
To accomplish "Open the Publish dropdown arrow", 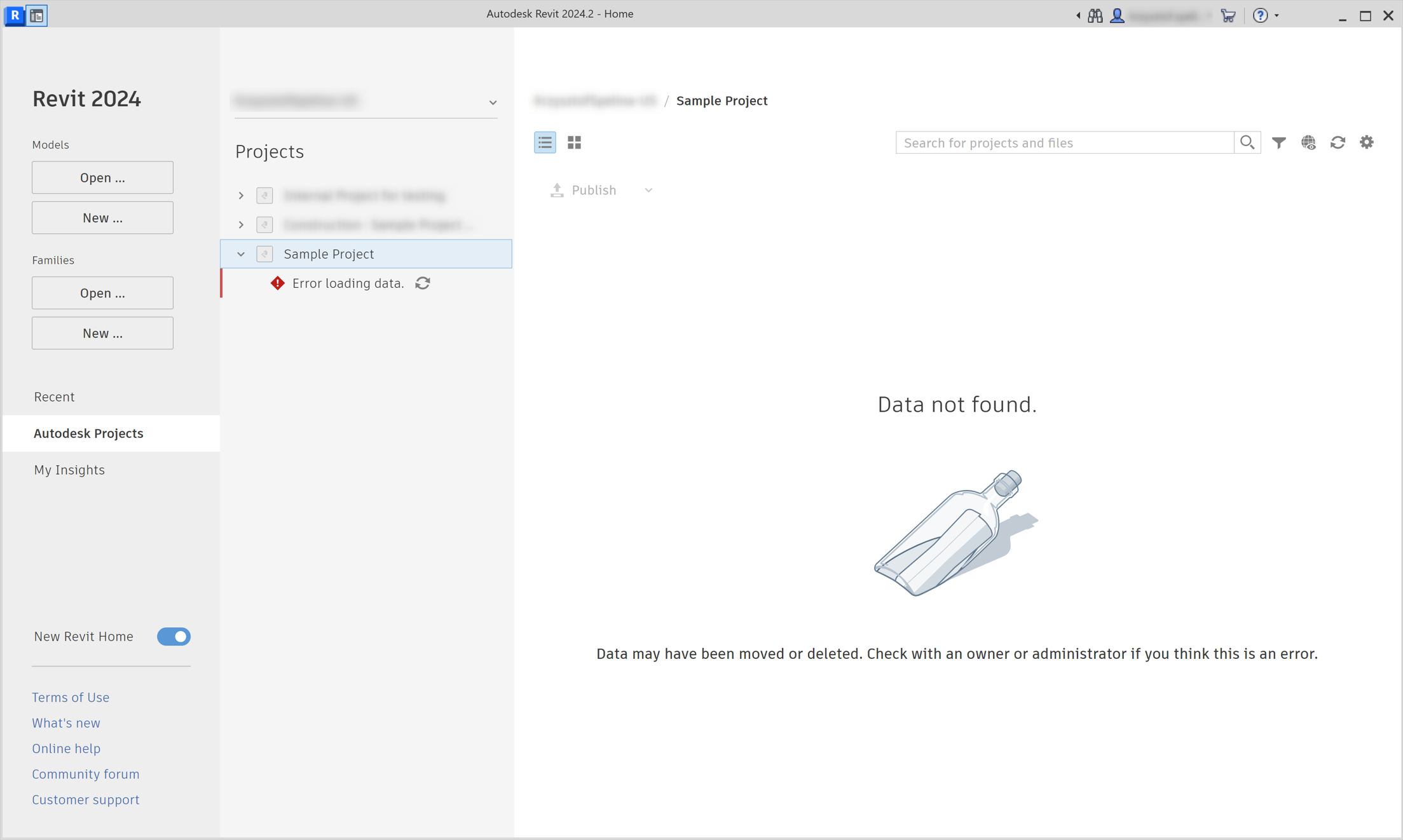I will 648,190.
